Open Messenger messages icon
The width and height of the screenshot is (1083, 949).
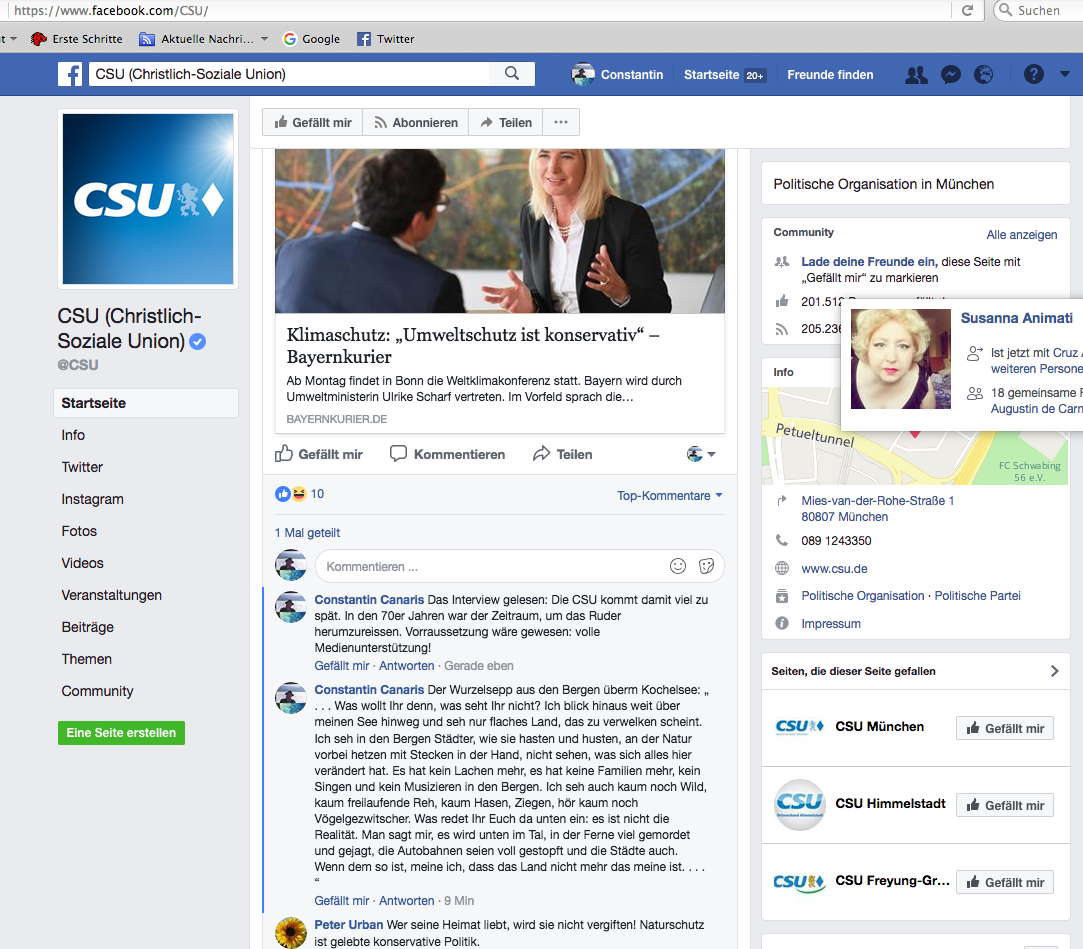tap(950, 75)
